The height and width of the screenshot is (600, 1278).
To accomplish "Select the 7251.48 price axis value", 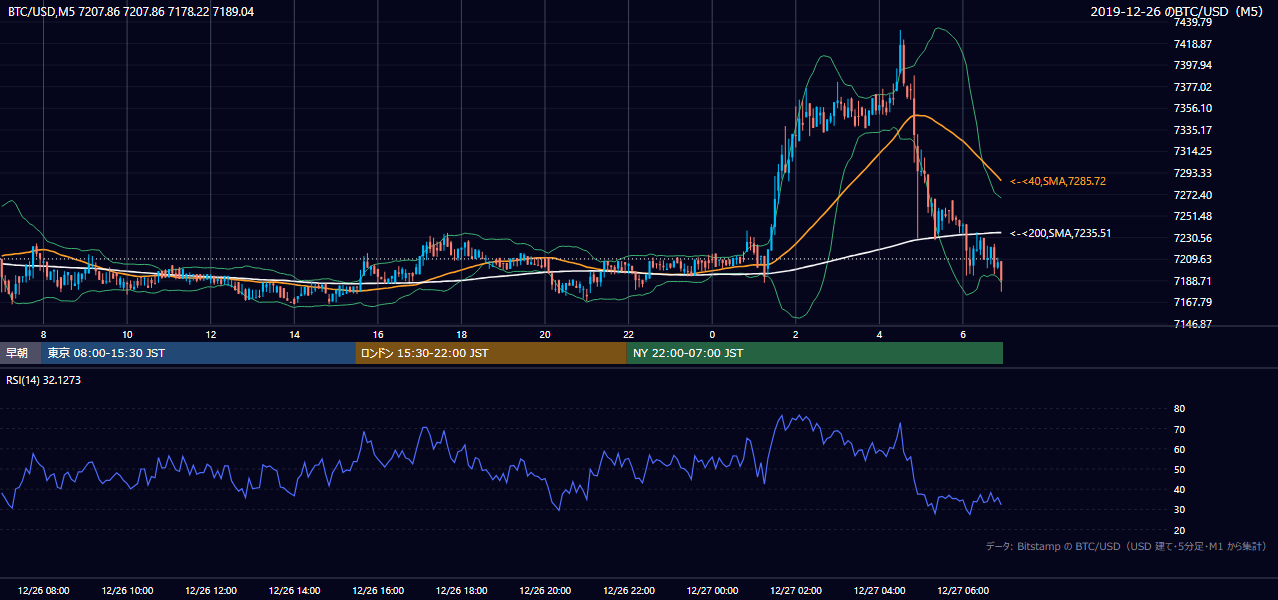I will pyautogui.click(x=1192, y=216).
